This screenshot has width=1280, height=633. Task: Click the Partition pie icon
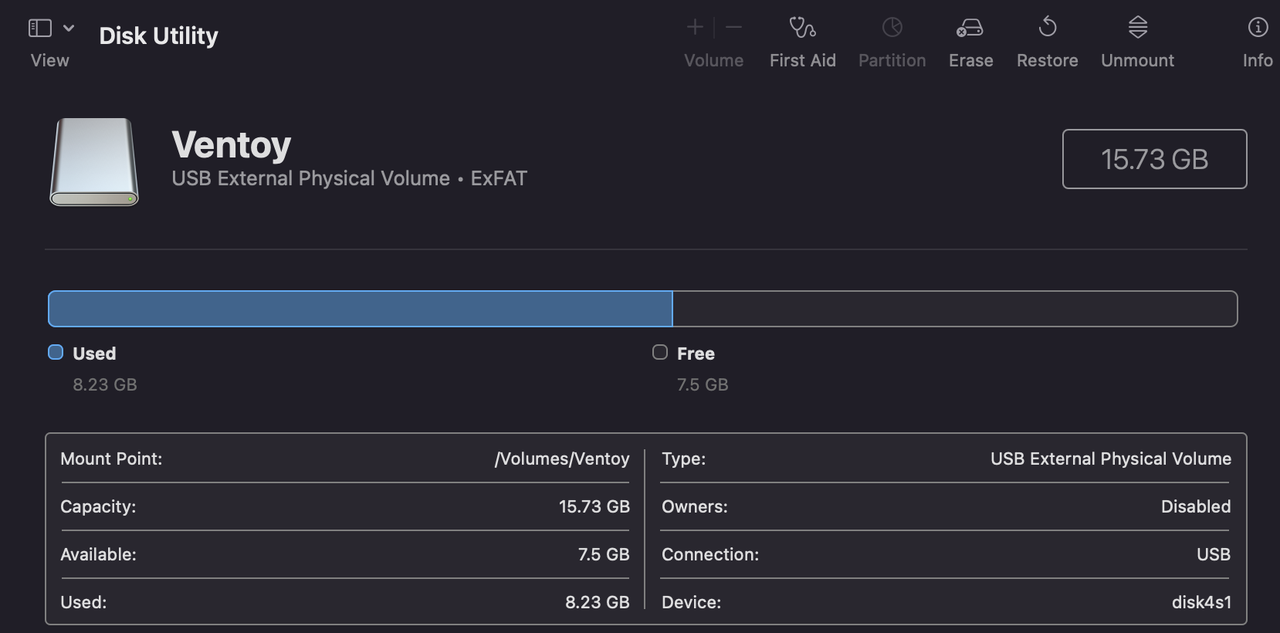pyautogui.click(x=892, y=28)
